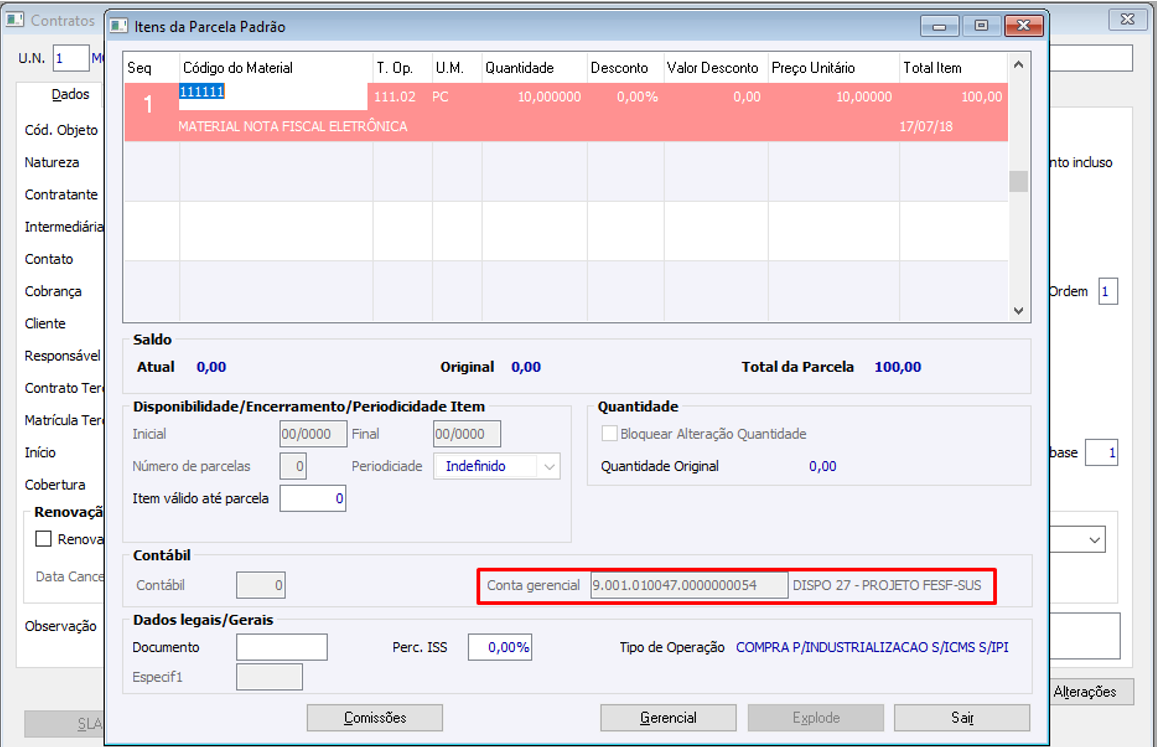Screen dimensions: 1157x747
Task: Click the date 17/07/18 in row
Action: [926, 126]
